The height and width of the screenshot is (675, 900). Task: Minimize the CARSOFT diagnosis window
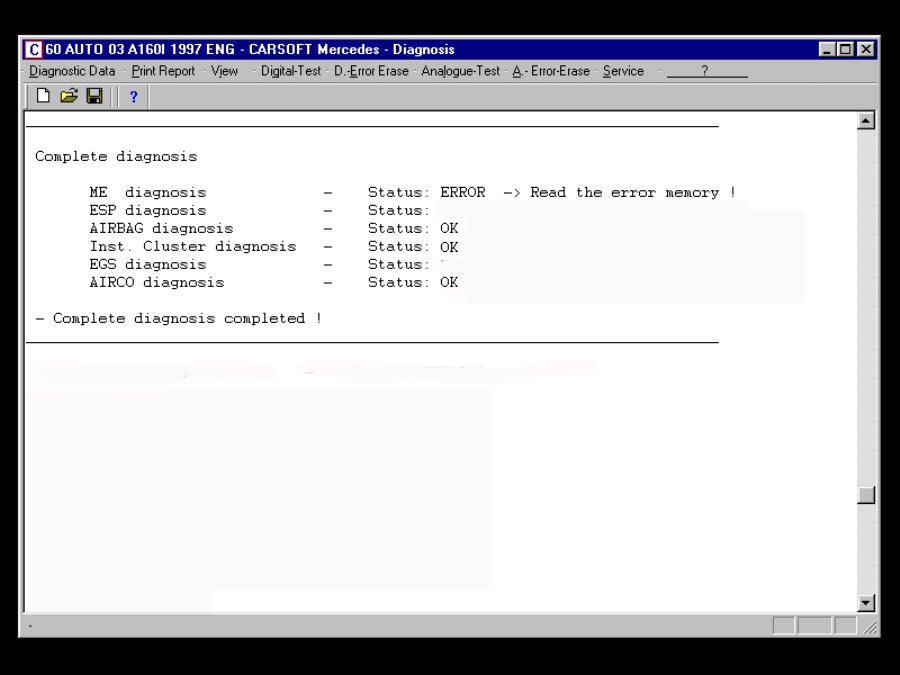pos(828,49)
